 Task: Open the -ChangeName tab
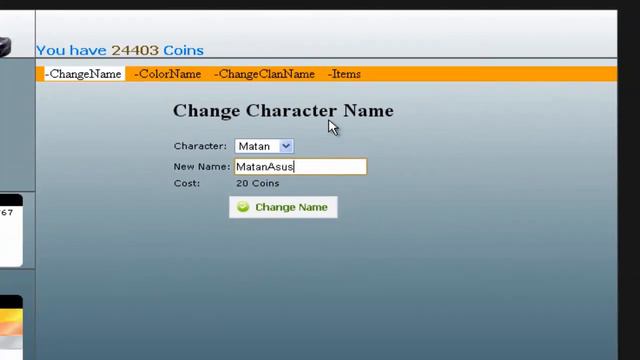point(84,74)
